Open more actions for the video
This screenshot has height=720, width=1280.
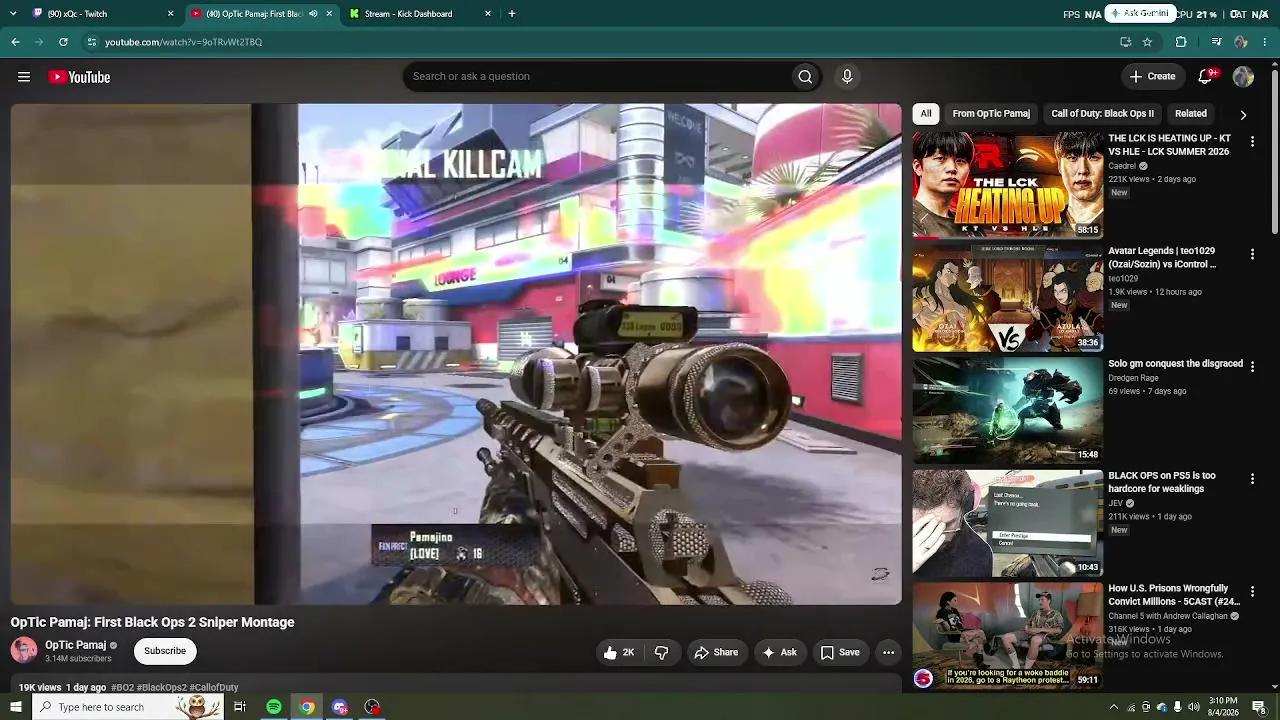pyautogui.click(x=888, y=653)
